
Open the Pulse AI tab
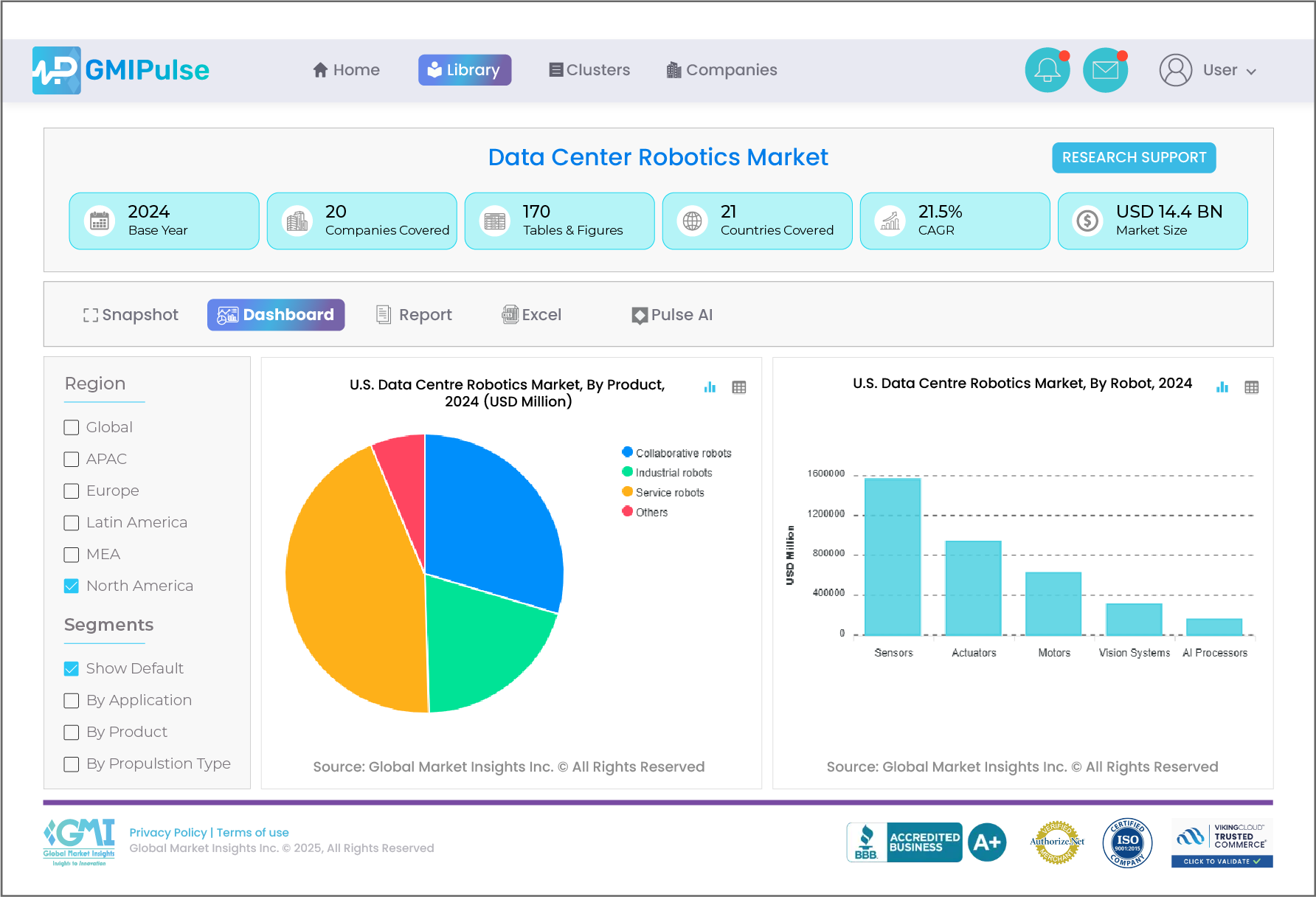(x=672, y=315)
